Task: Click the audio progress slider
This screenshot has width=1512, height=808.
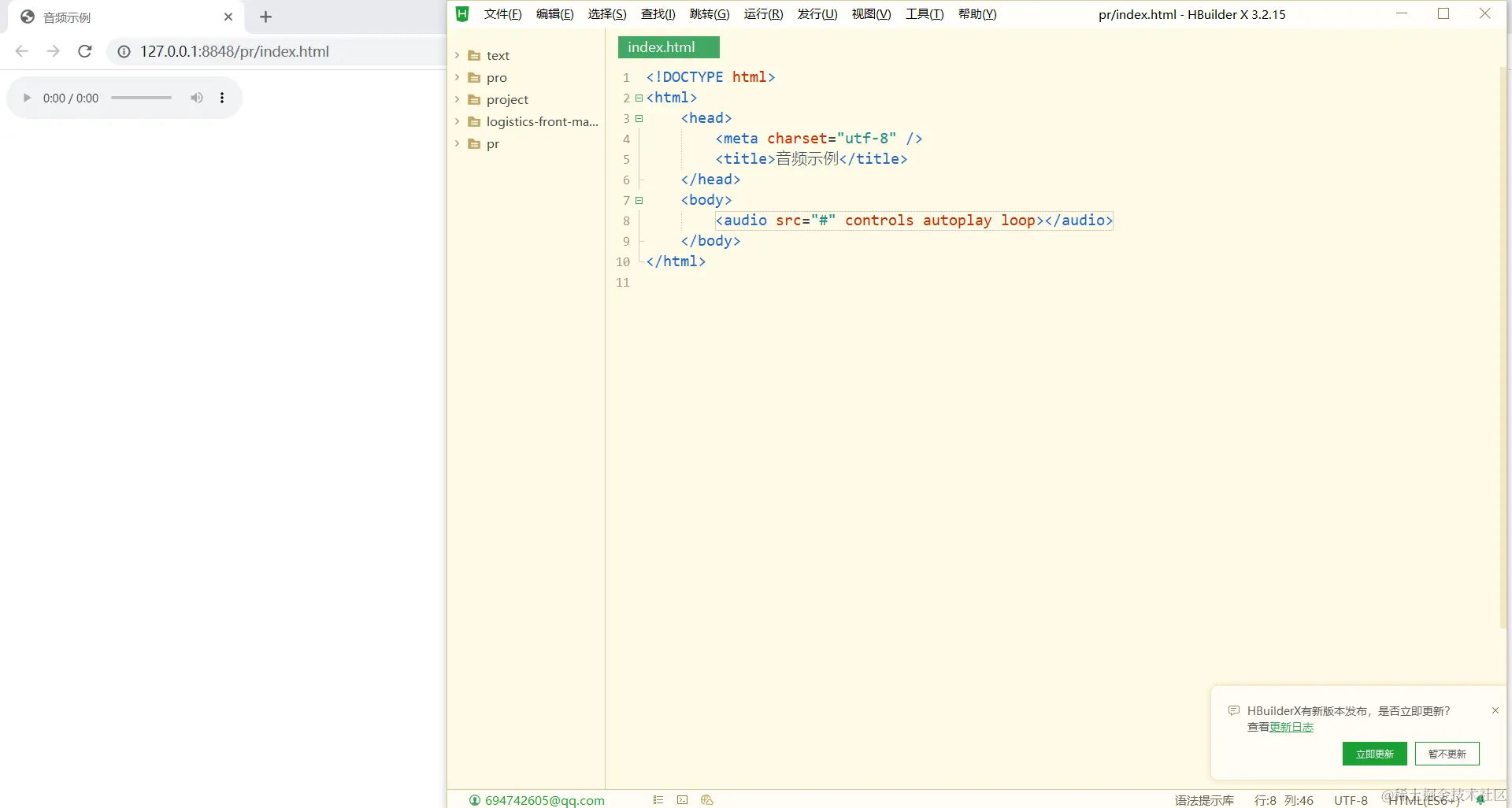Action: 141,98
